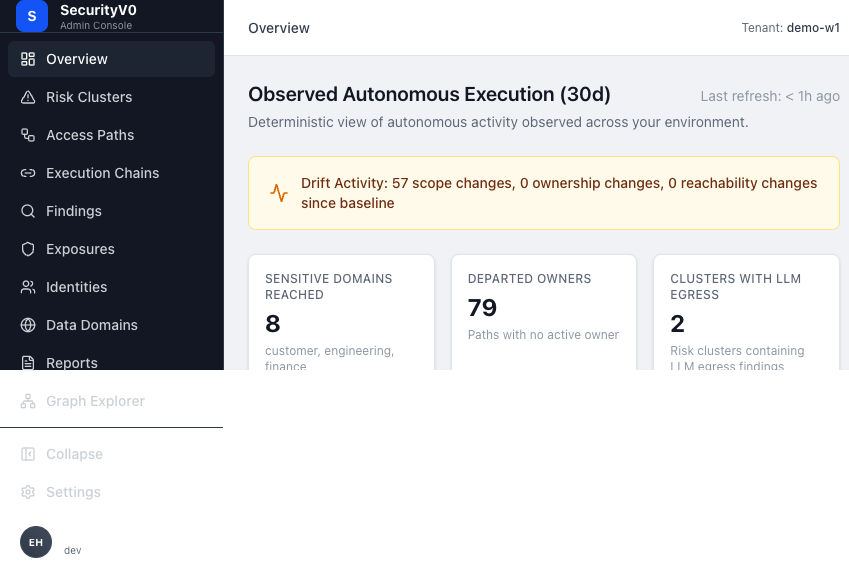
Task: Click the Tenant demo-w1 label
Action: pyautogui.click(x=791, y=28)
